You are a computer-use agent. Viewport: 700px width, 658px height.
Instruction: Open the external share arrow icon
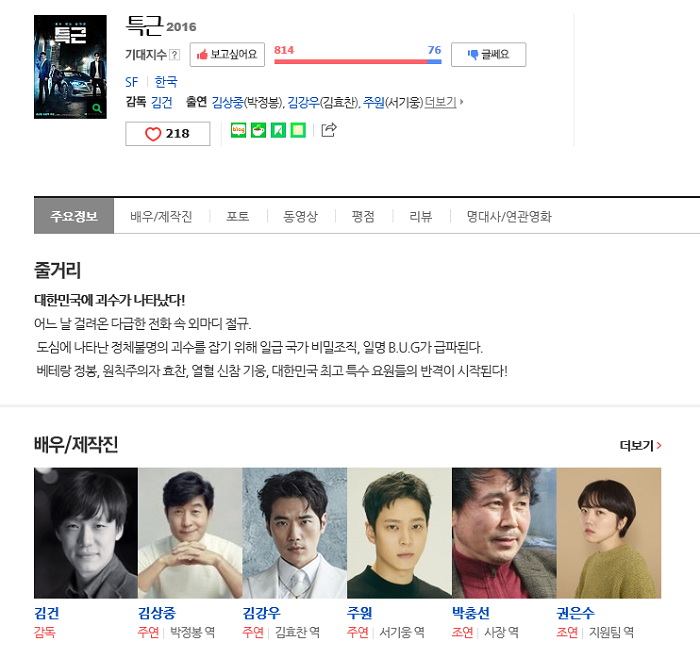pyautogui.click(x=329, y=130)
